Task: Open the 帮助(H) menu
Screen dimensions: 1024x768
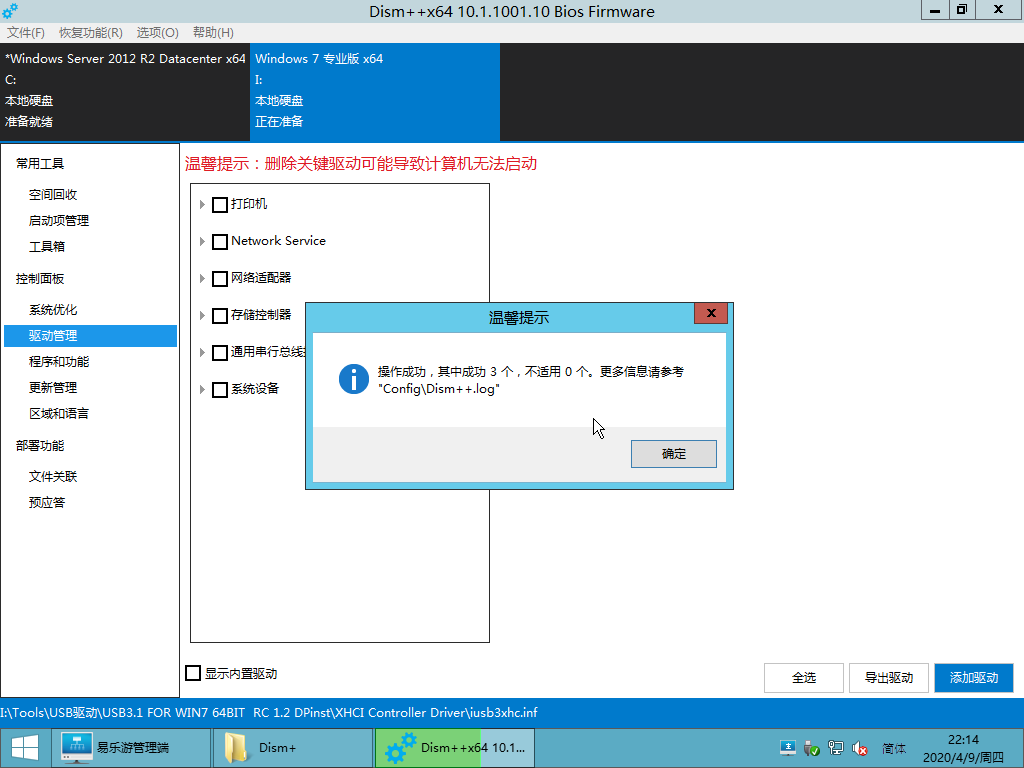Action: pos(213,33)
